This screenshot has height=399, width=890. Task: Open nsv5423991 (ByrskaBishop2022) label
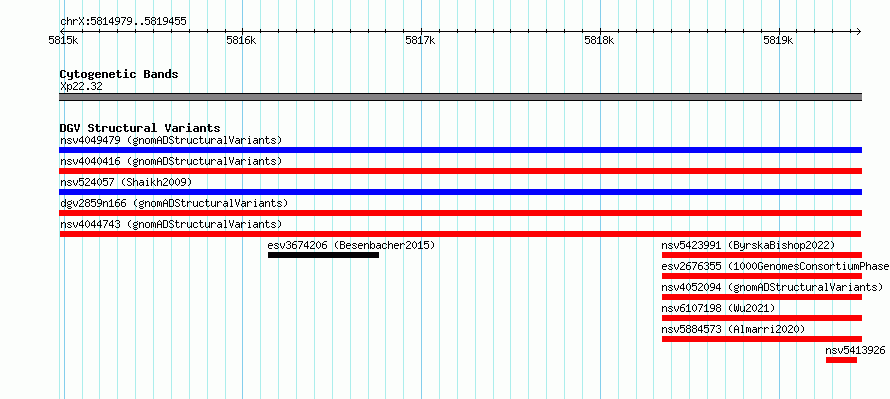[x=748, y=245]
